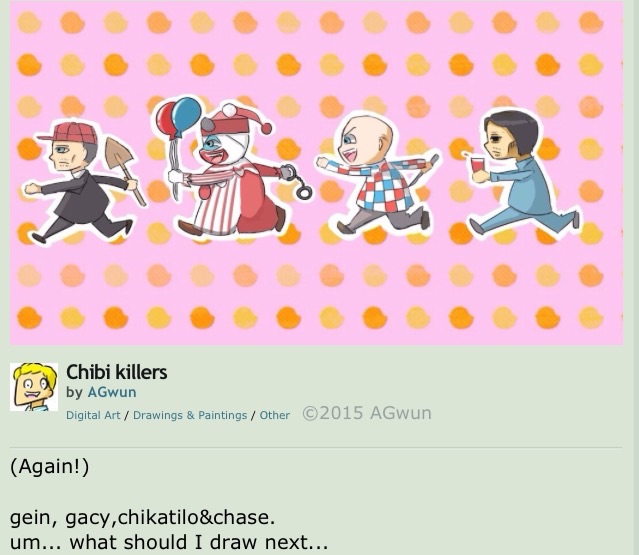Image resolution: width=639 pixels, height=555 pixels.
Task: Click the red and blue balloons
Action: click(178, 117)
